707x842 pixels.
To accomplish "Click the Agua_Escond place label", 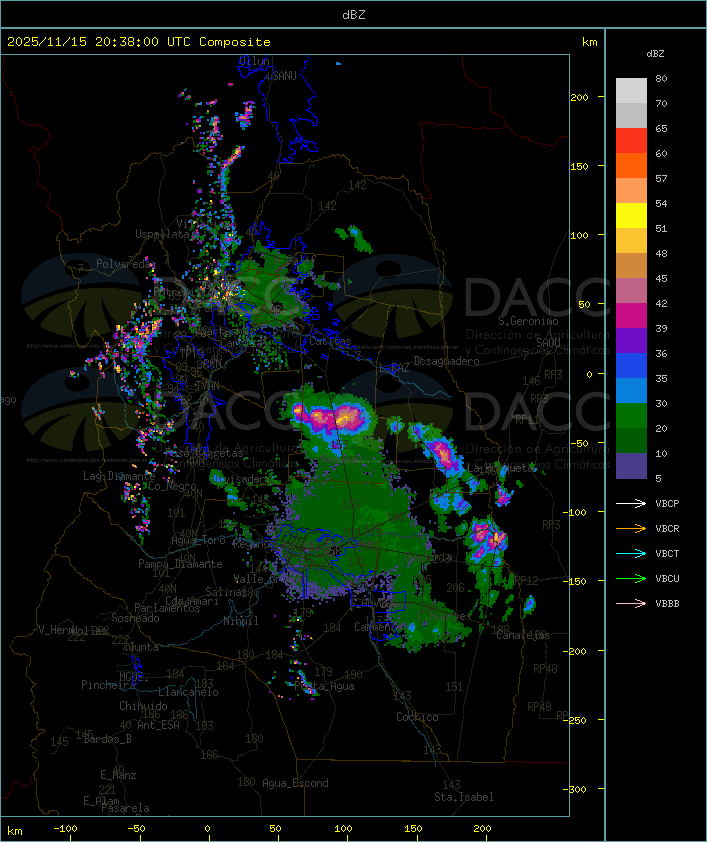I will 295,783.
